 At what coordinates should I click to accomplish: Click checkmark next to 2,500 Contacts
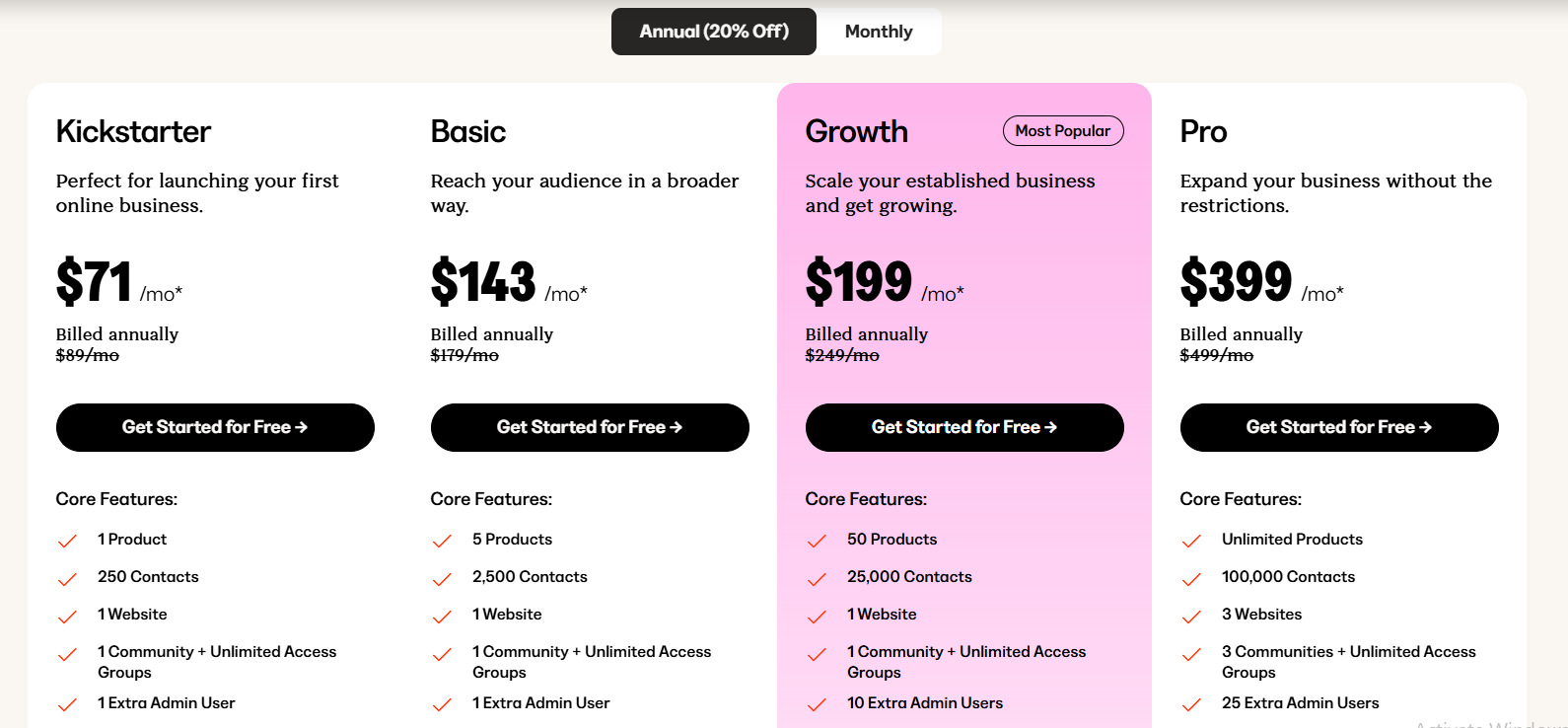coord(442,578)
